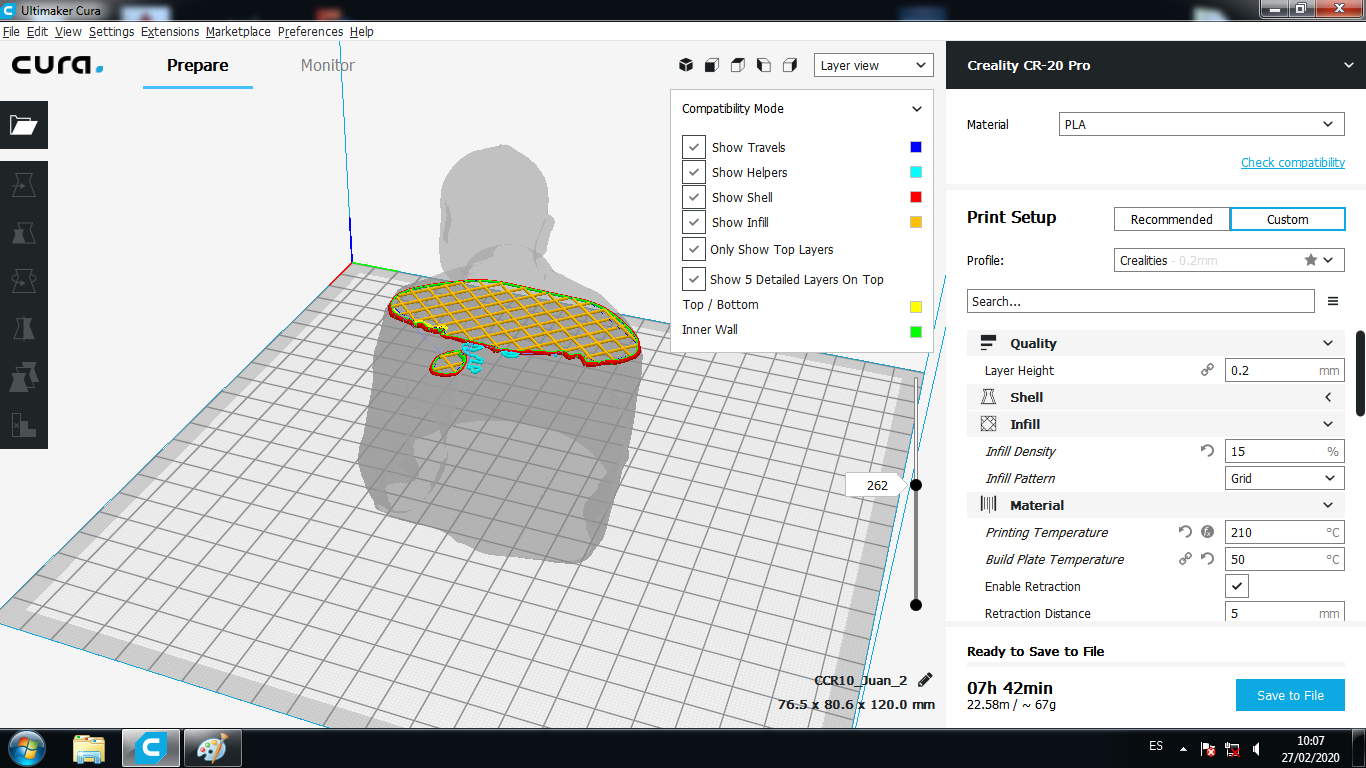
Task: Click the Infill Density value field
Action: pyautogui.click(x=1285, y=451)
